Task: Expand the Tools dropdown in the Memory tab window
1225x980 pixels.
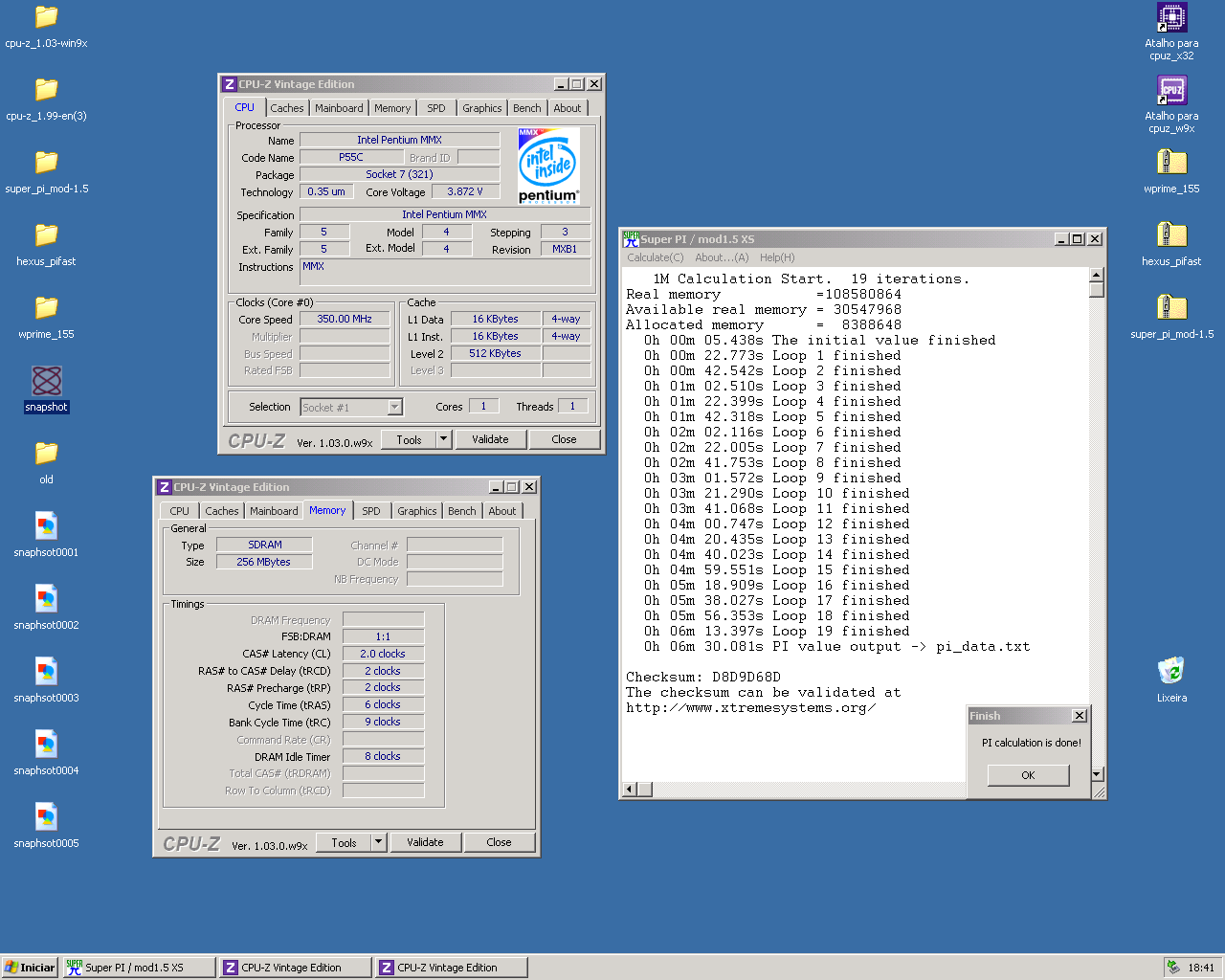Action: tap(378, 842)
